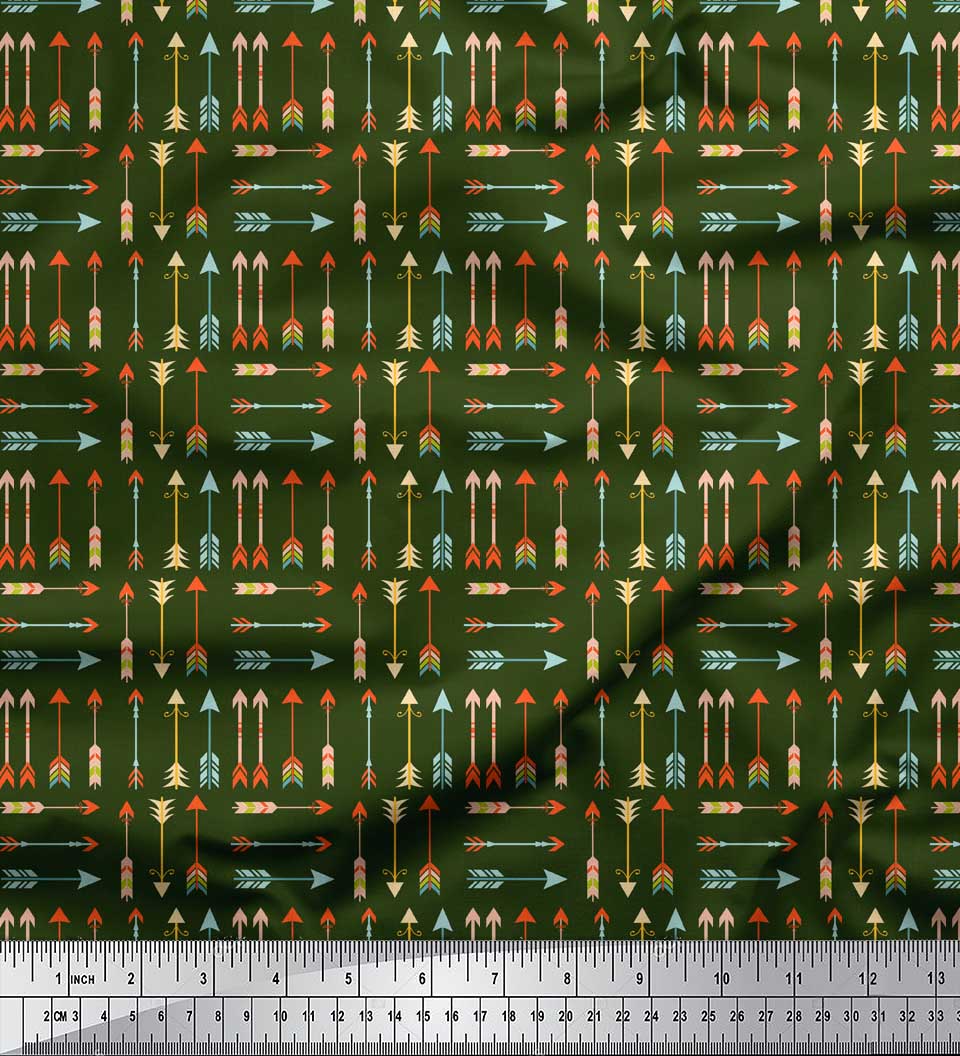
Task: Click centimeter-scale number "26" on the ruler
Action: pyautogui.click(x=736, y=1016)
